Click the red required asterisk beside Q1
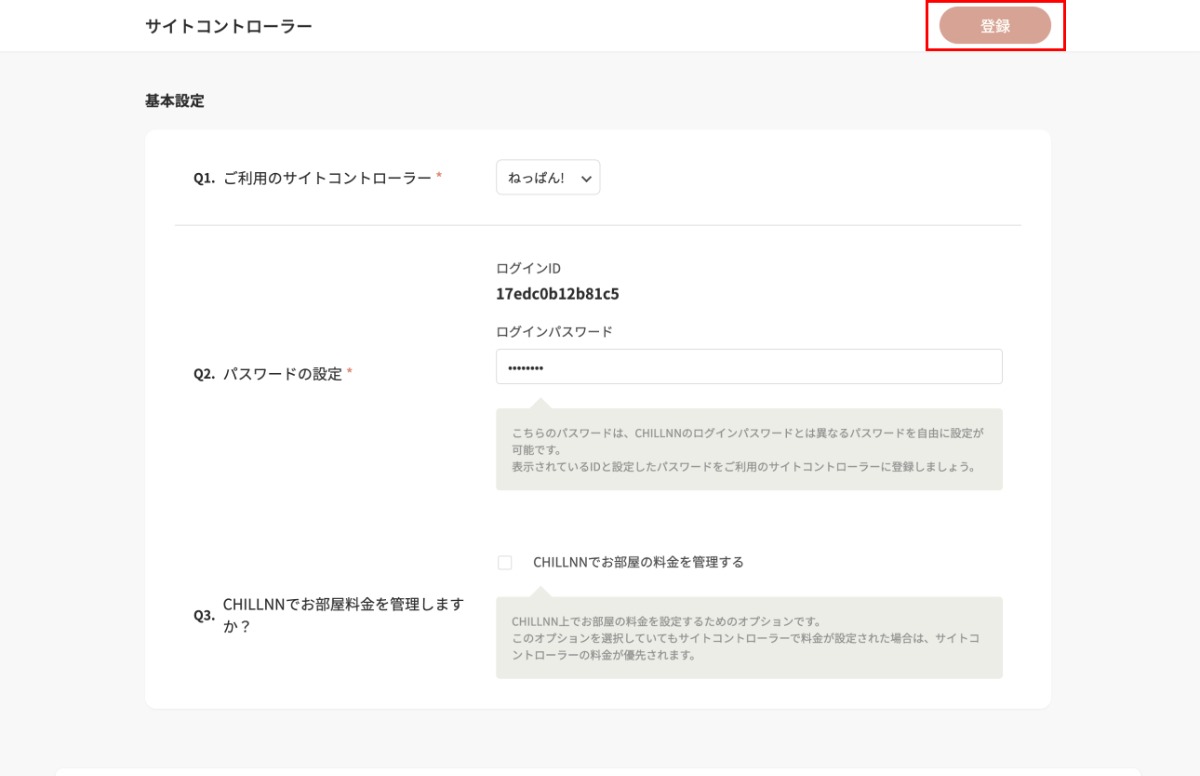This screenshot has width=1200, height=776. point(439,177)
